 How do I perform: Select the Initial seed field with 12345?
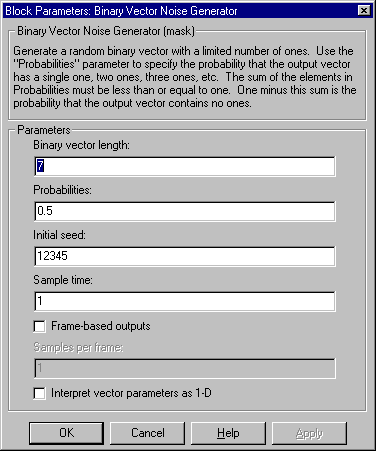click(x=185, y=256)
